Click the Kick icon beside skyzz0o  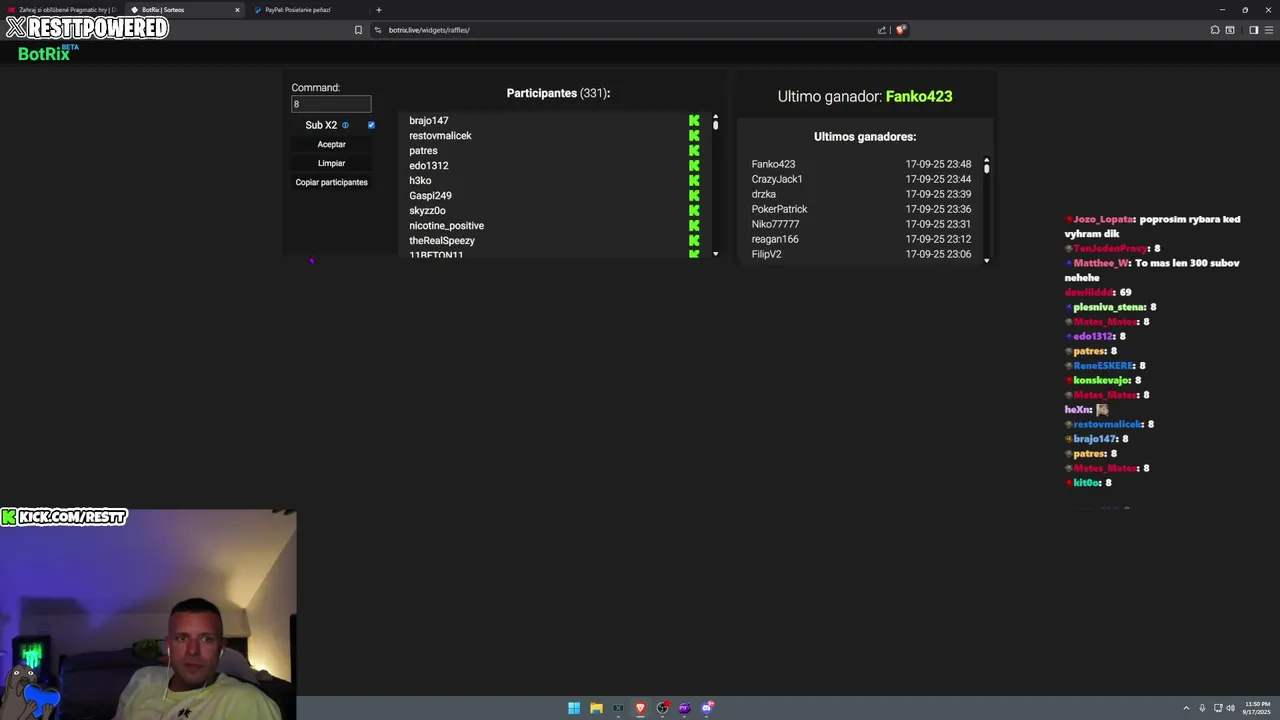pyautogui.click(x=694, y=211)
